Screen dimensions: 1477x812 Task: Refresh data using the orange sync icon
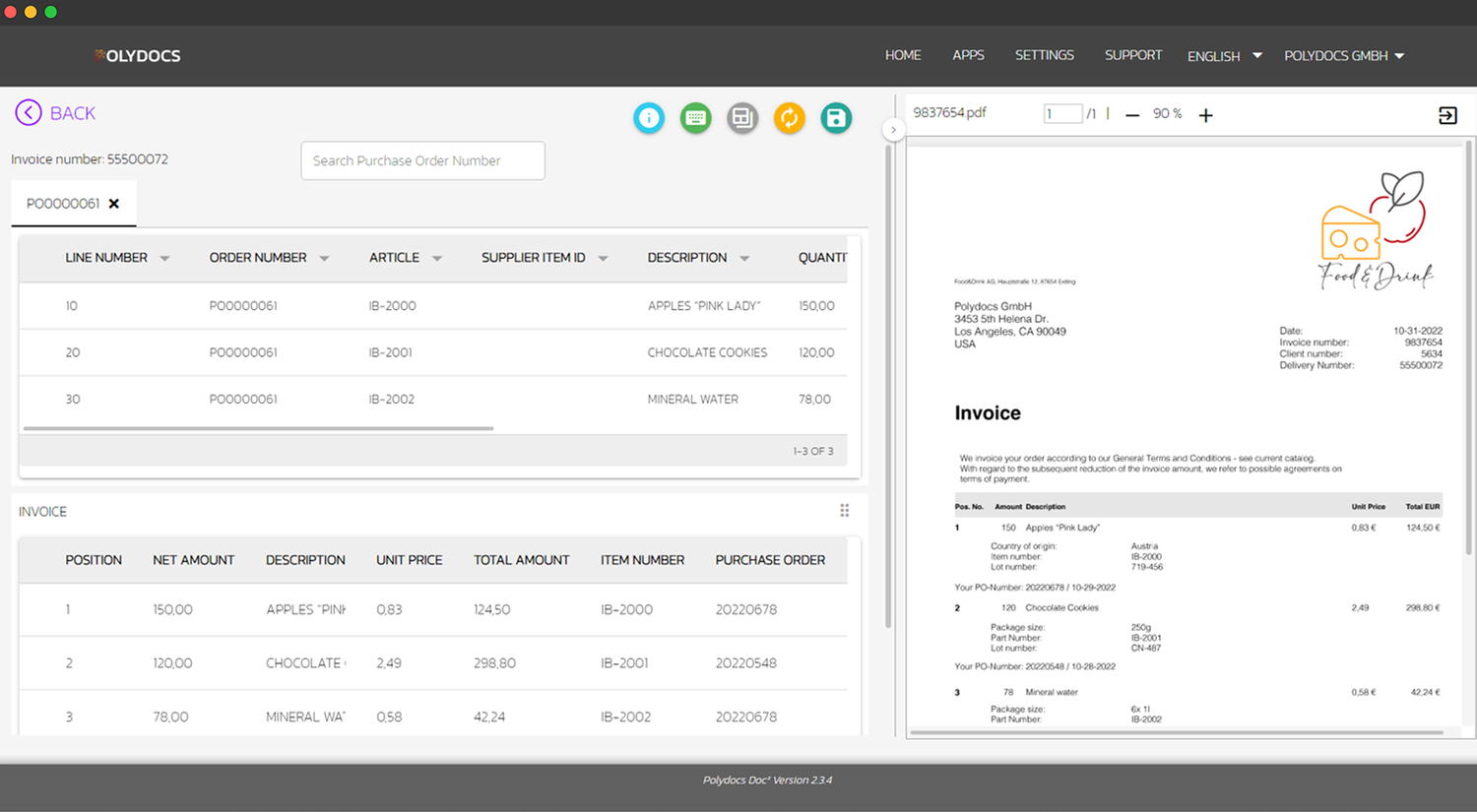pyautogui.click(x=789, y=117)
